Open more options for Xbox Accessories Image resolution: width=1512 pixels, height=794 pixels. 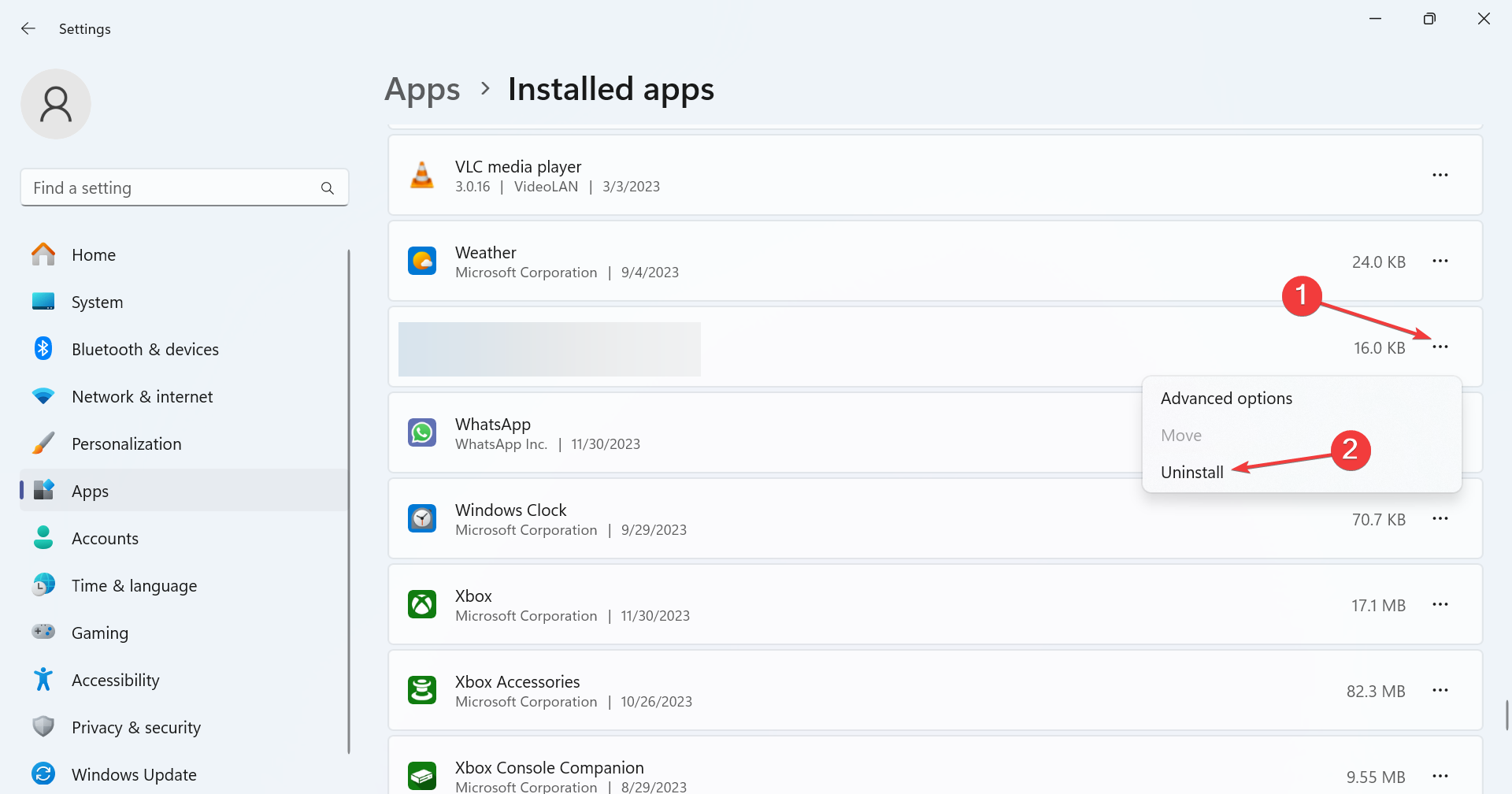coord(1440,690)
